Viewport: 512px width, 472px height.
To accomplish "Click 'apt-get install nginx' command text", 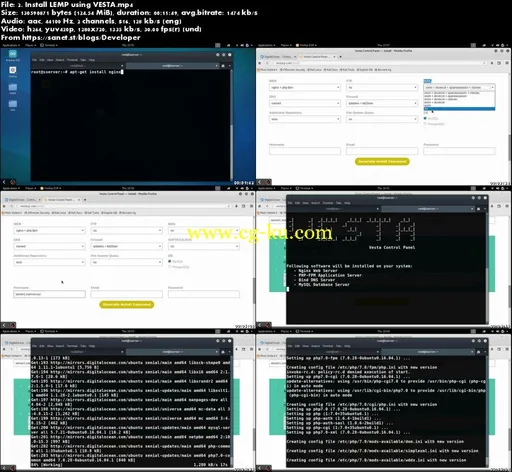I will coord(96,72).
